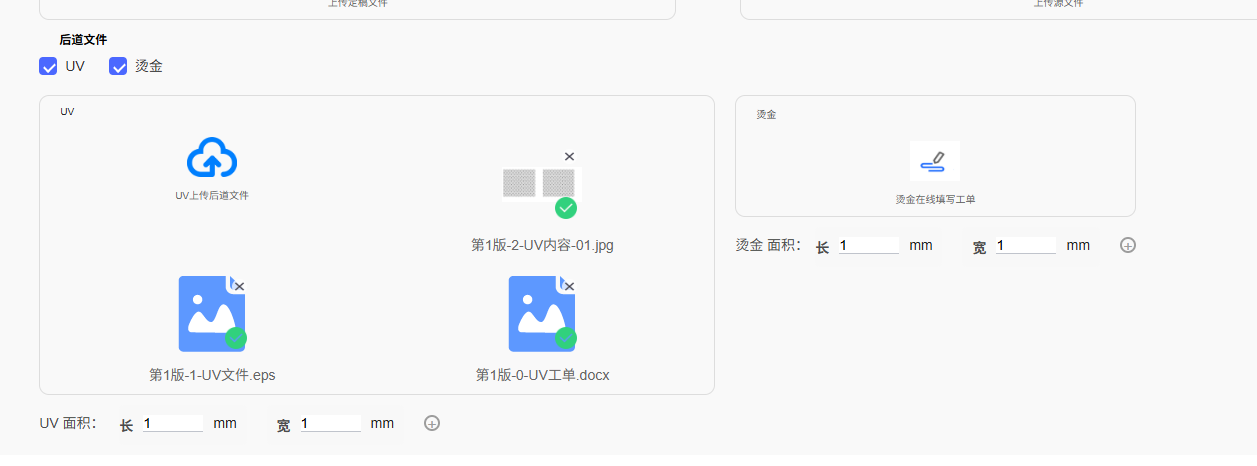Select file name 第1版-2-UV内容-01.jpg

tap(542, 245)
